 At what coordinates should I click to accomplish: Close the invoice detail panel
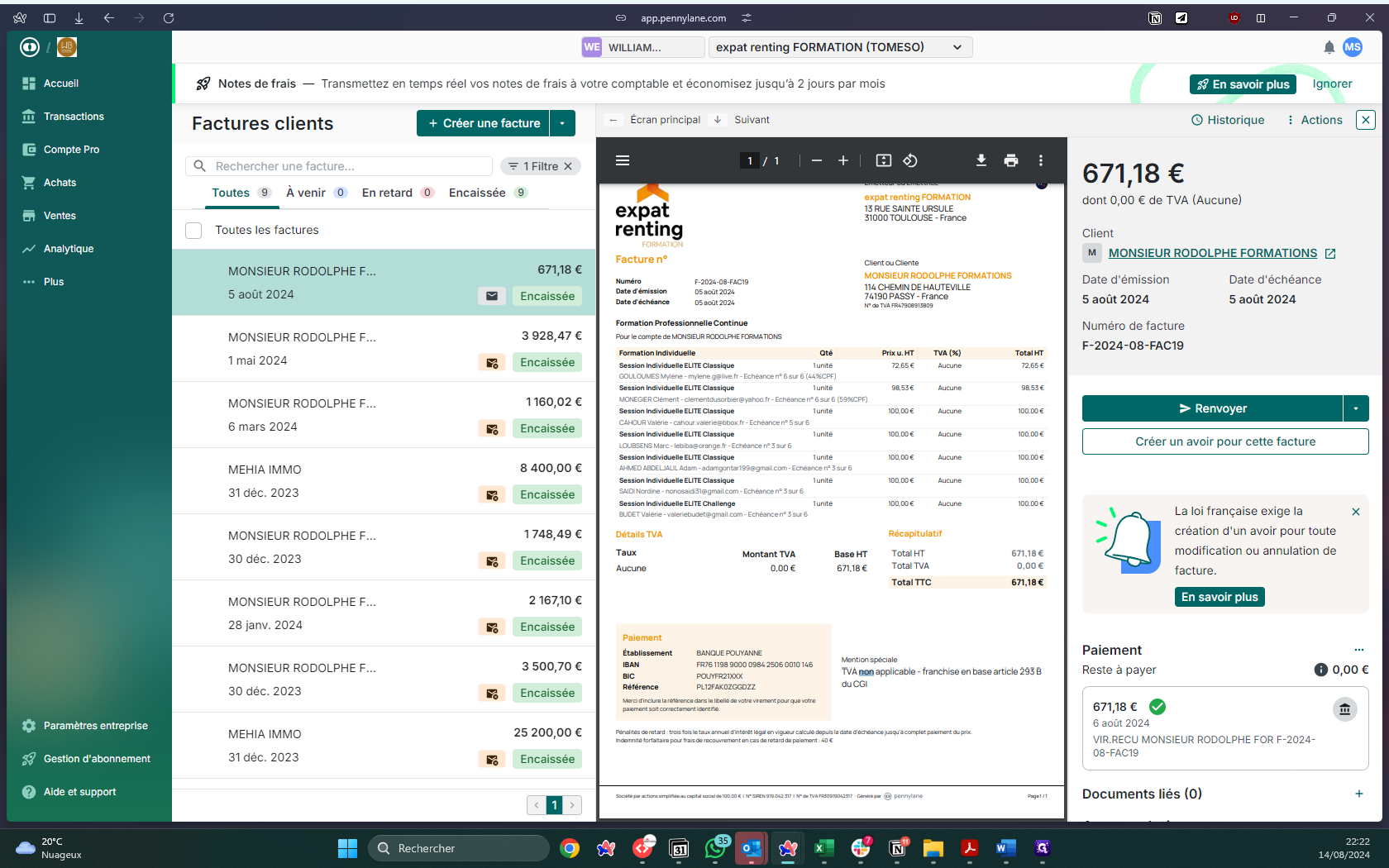pos(1366,120)
